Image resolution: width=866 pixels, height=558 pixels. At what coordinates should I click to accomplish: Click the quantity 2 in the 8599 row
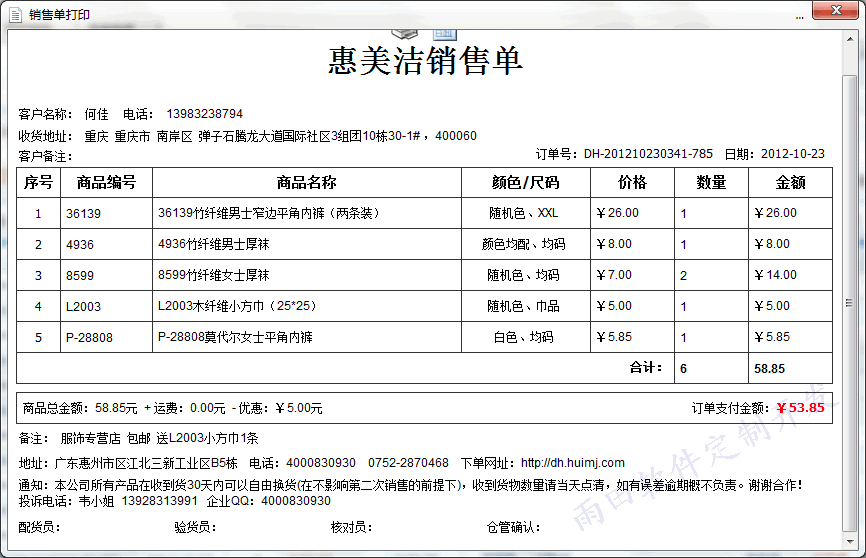click(x=684, y=276)
